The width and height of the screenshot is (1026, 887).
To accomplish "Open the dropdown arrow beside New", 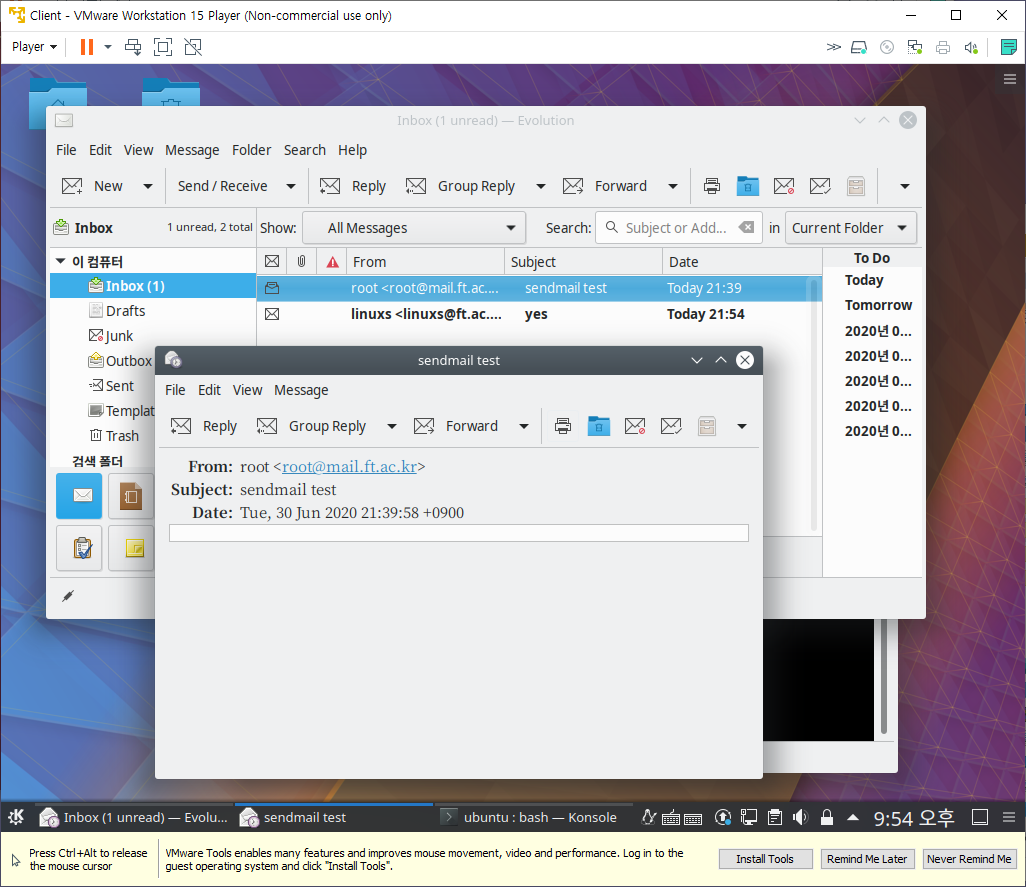I will pyautogui.click(x=148, y=186).
